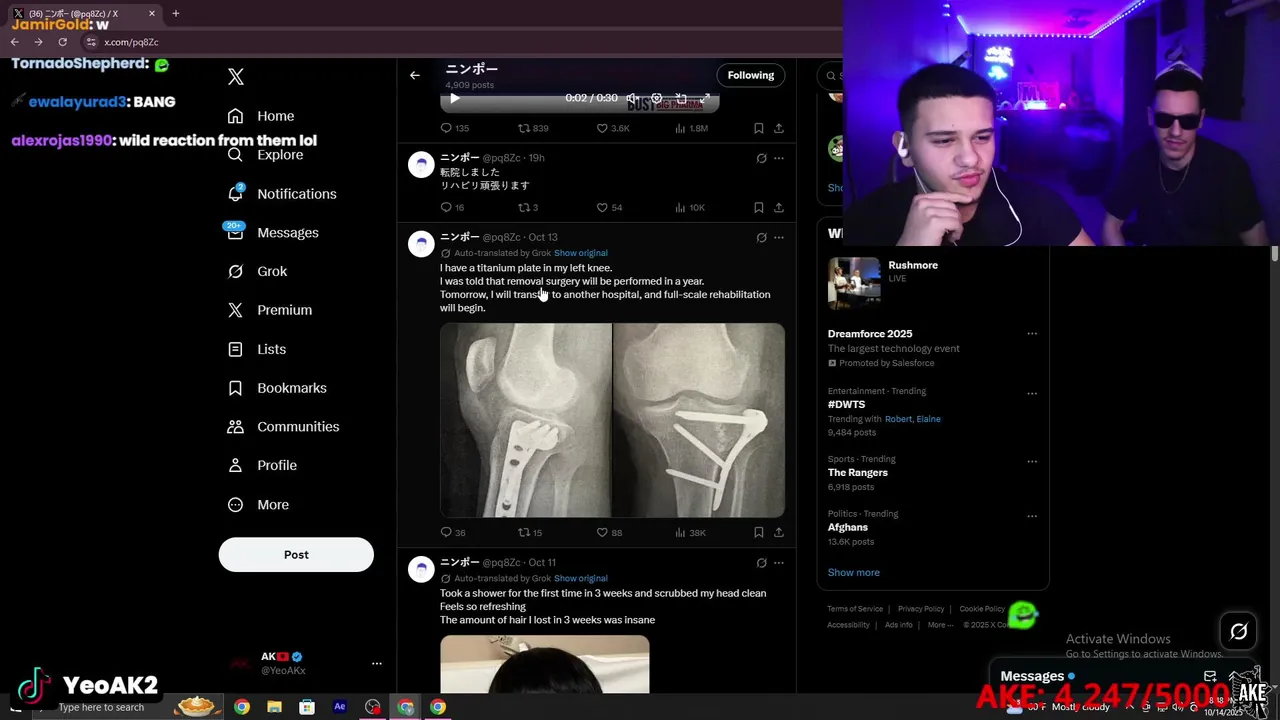This screenshot has width=1280, height=720.
Task: Reply to the video post with 135 replies
Action: pyautogui.click(x=455, y=128)
